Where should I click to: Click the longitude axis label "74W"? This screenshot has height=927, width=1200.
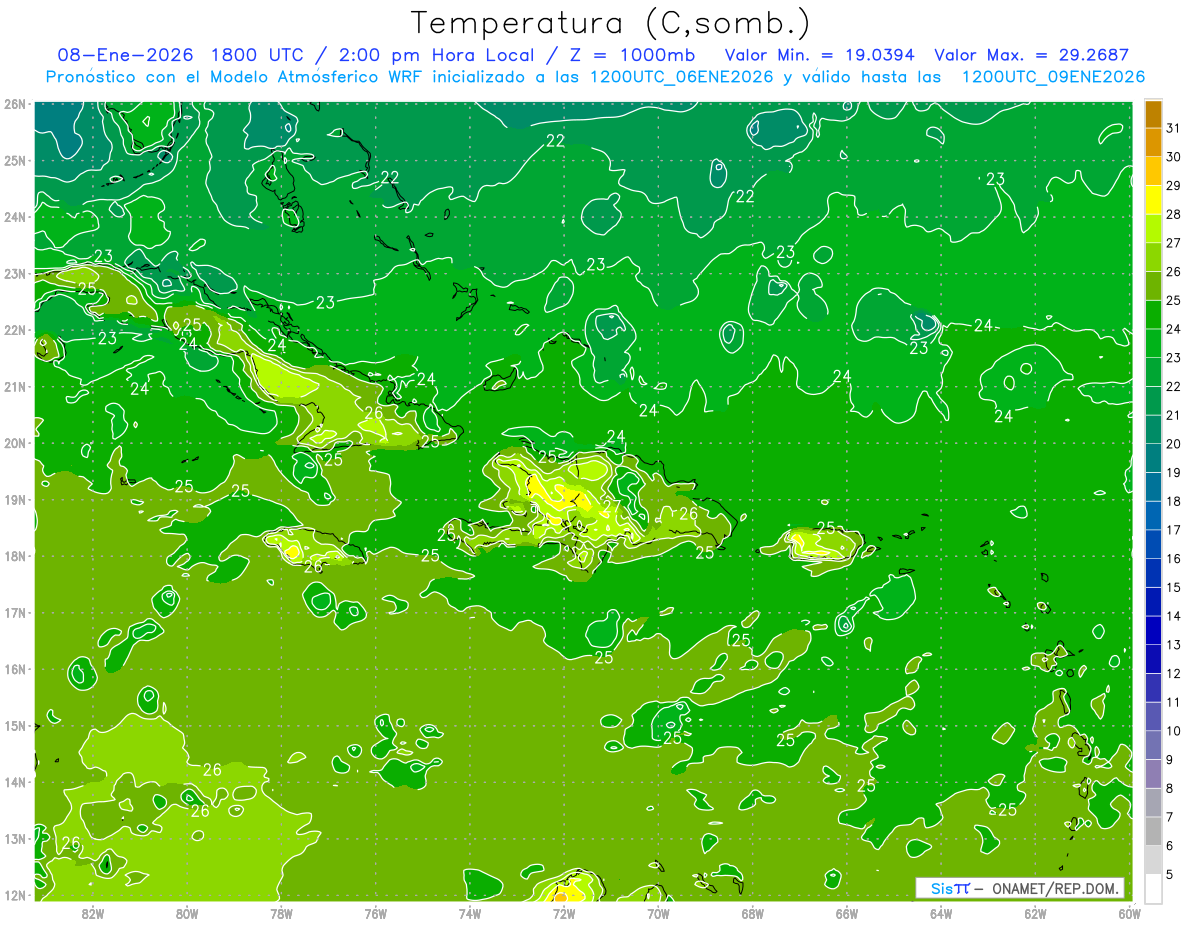pos(470,913)
